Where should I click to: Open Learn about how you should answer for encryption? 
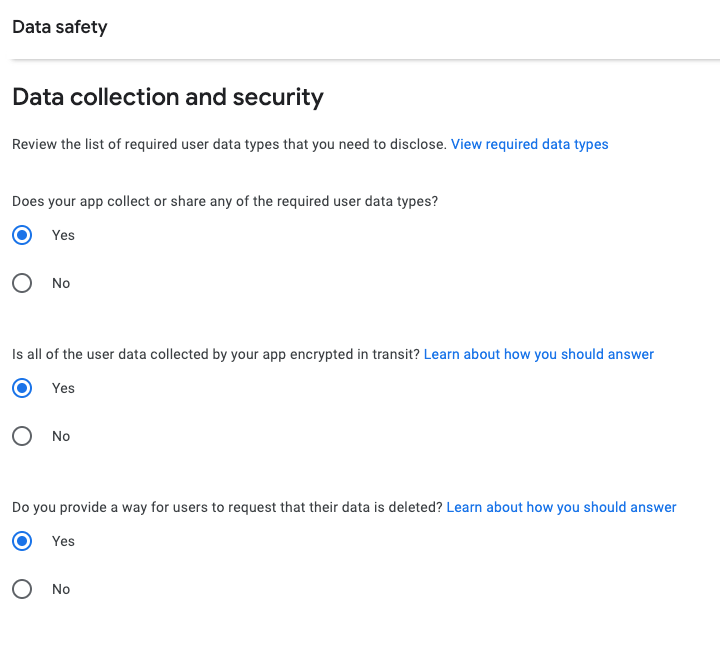point(539,354)
